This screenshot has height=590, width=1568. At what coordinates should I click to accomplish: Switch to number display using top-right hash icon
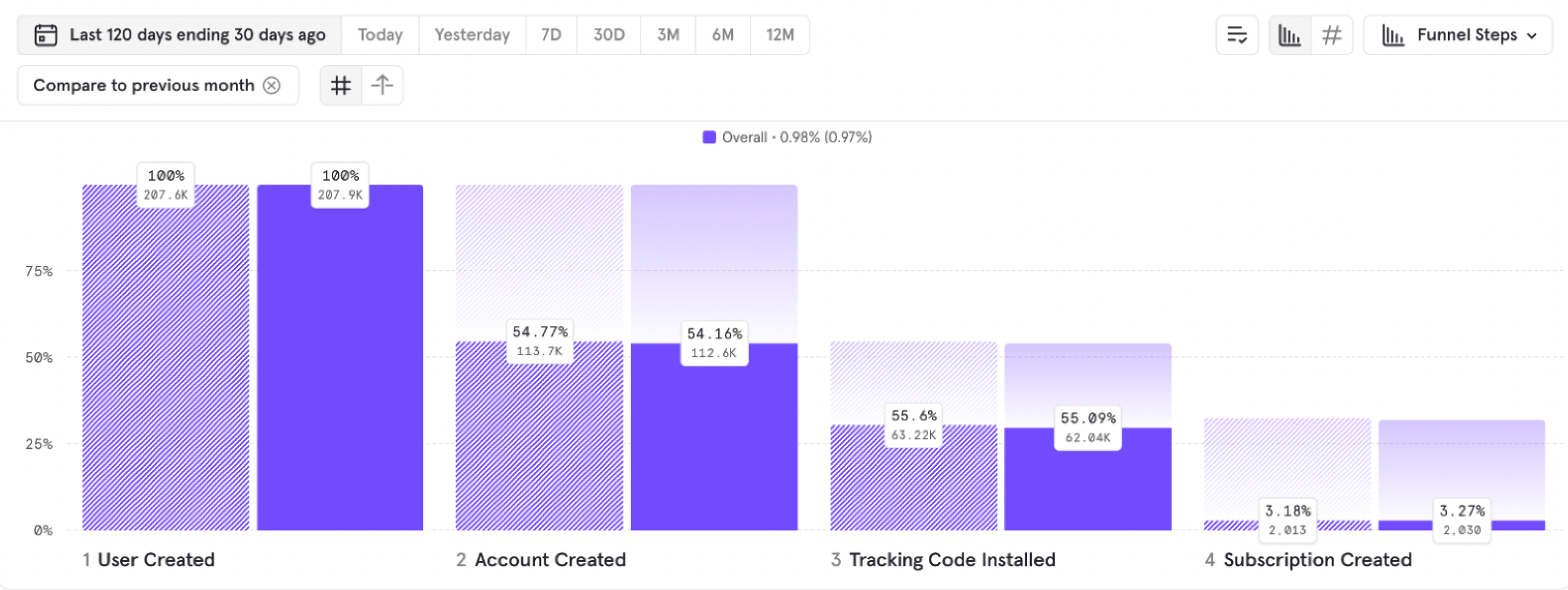tap(1331, 35)
